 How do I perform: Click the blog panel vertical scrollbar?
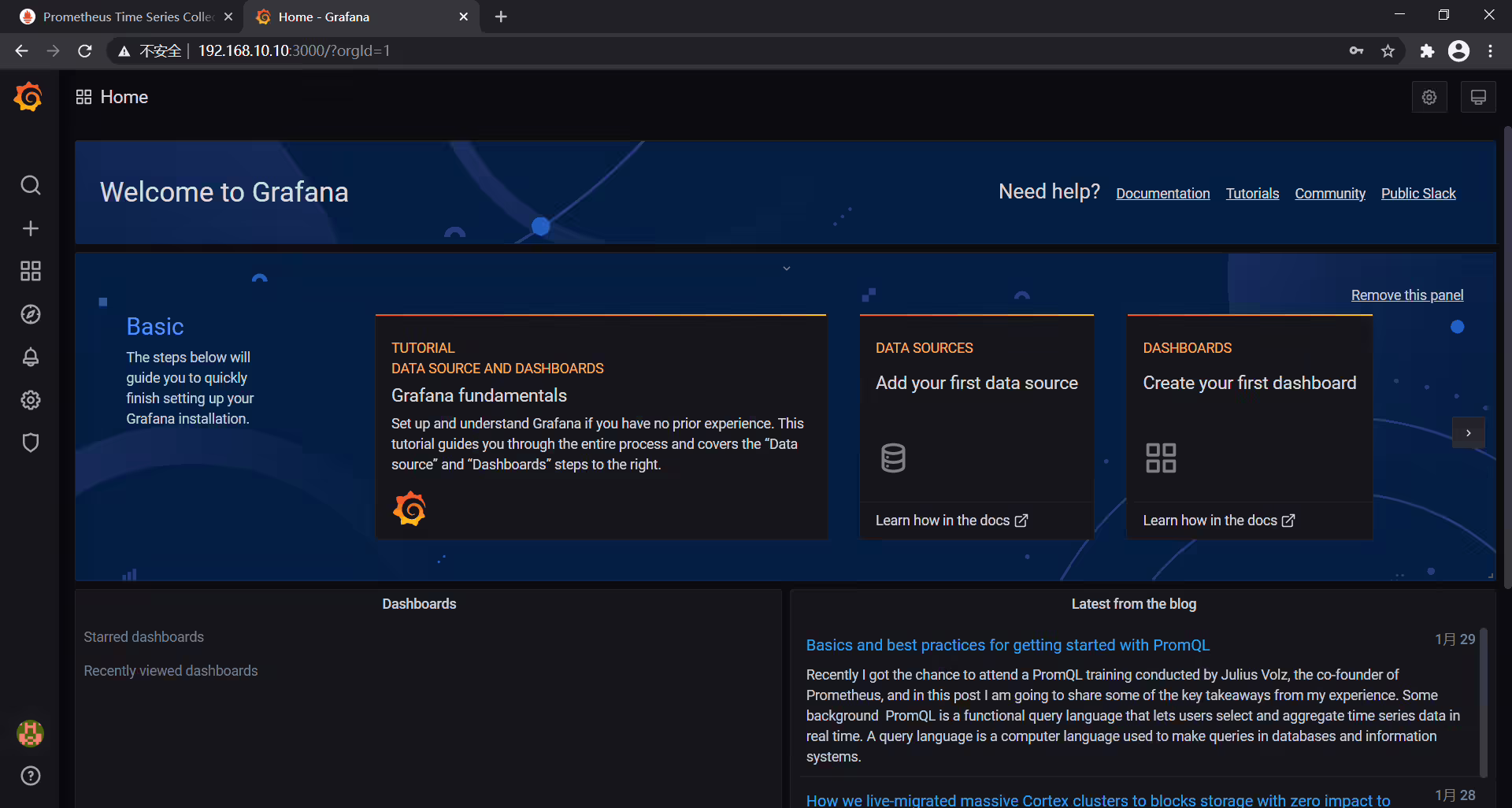pyautogui.click(x=1484, y=701)
